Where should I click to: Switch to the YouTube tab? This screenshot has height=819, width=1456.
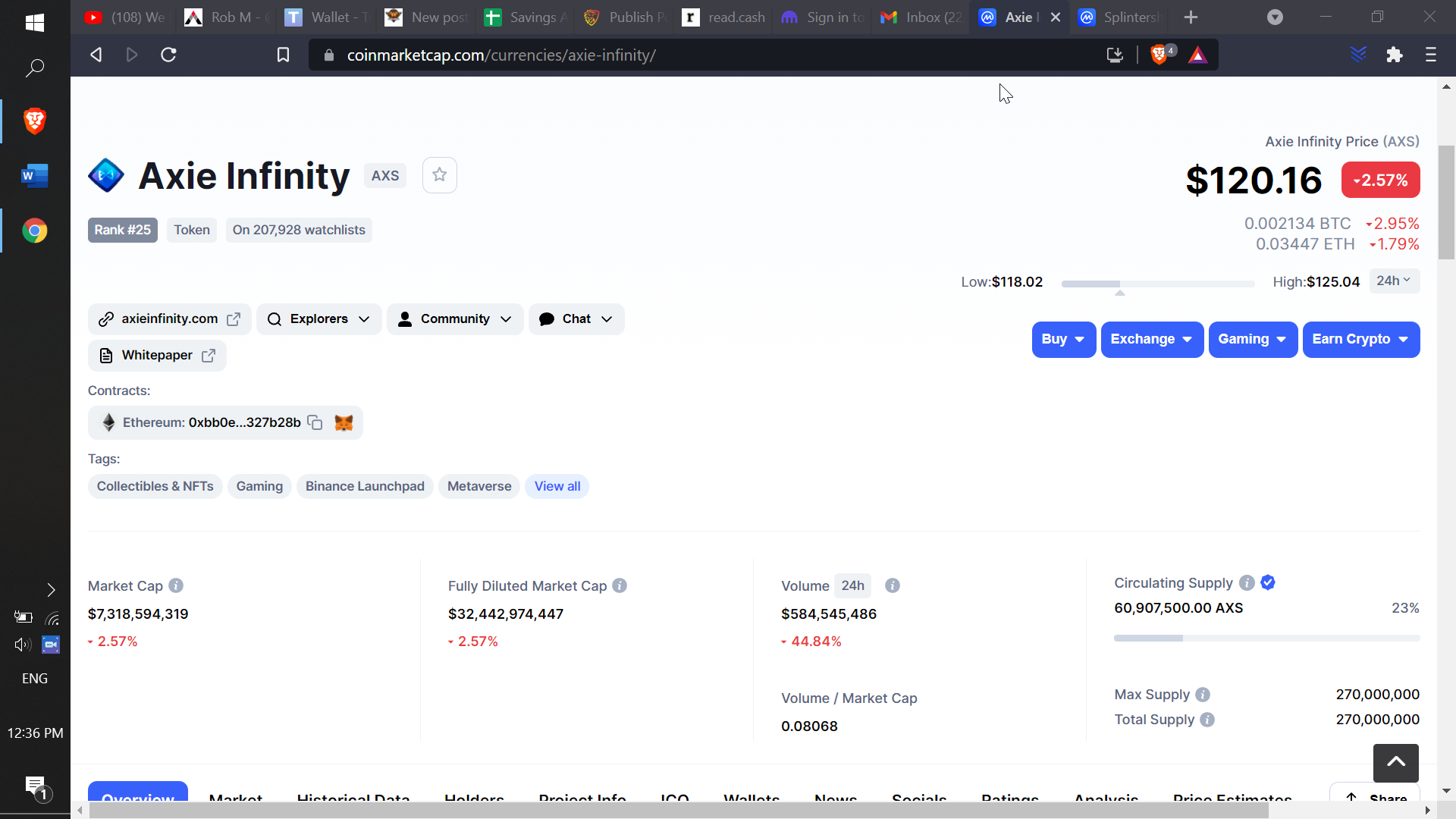click(x=124, y=17)
